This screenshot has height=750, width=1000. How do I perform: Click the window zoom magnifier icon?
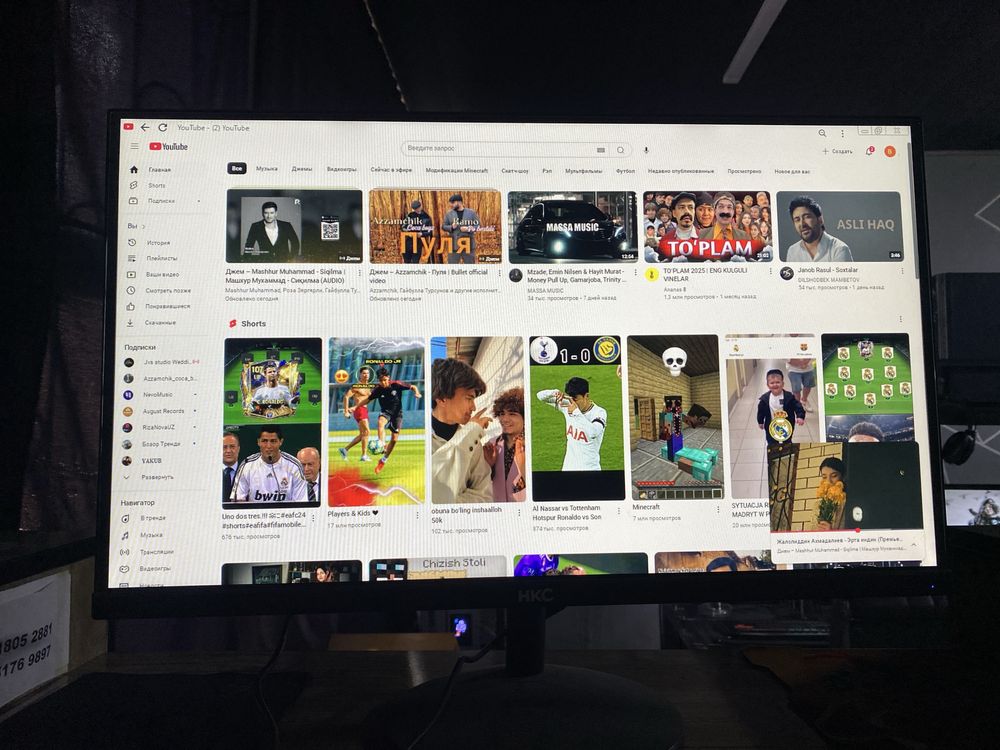point(822,133)
